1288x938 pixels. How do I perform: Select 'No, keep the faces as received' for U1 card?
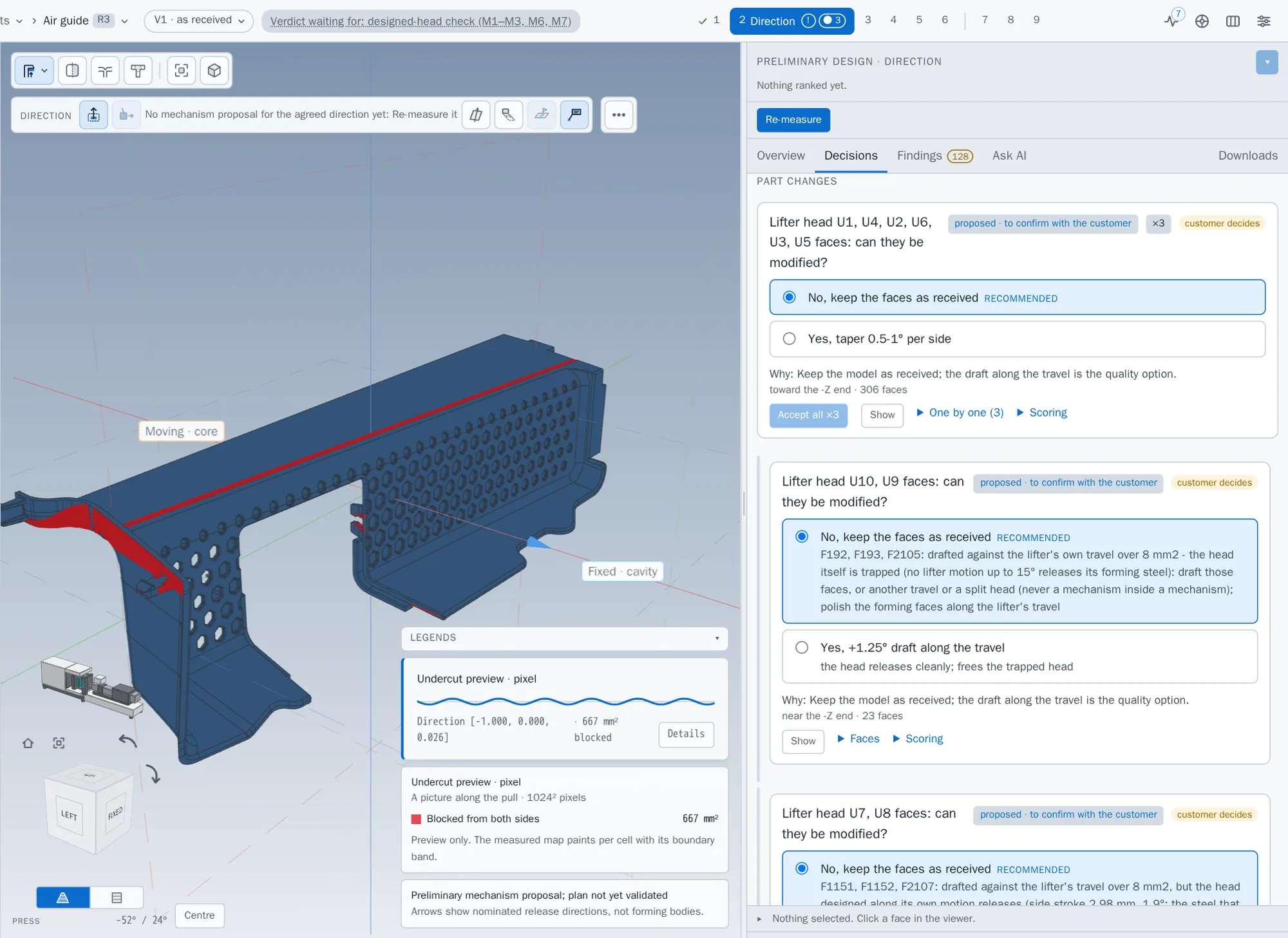[x=1017, y=297]
